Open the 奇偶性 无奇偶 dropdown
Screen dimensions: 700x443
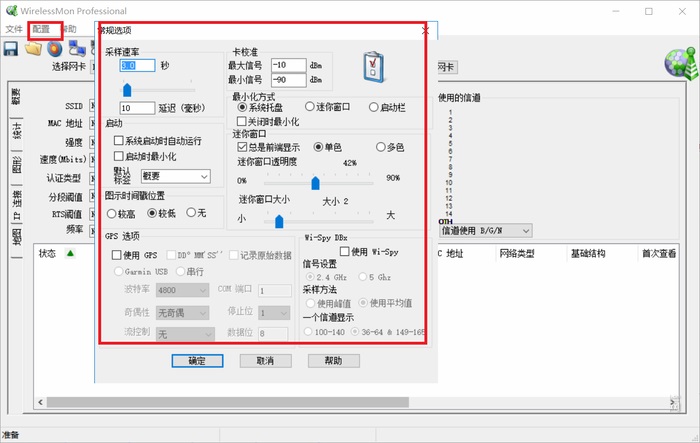pyautogui.click(x=182, y=313)
